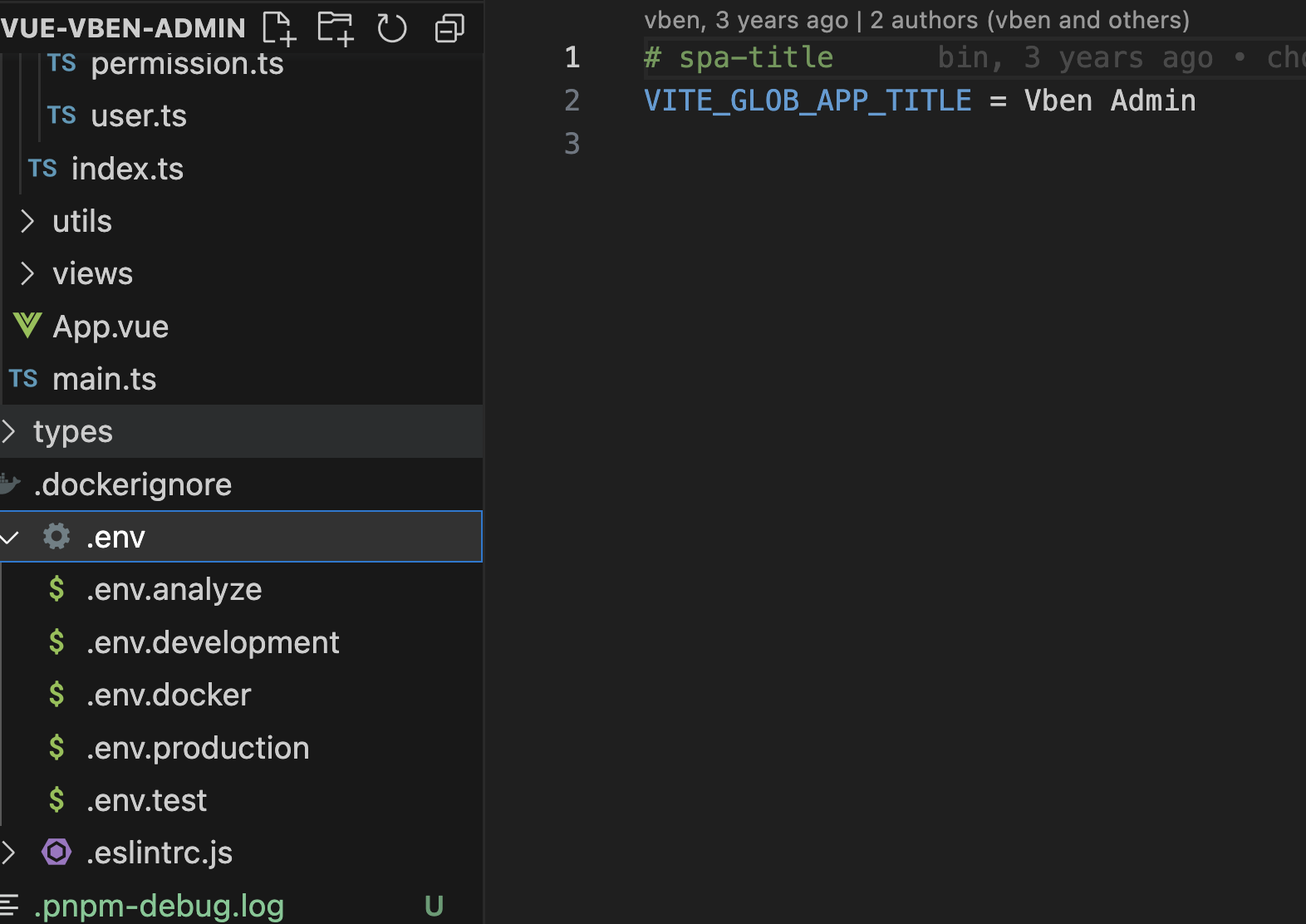Click the New Folder icon in explorer header
1306x924 pixels.
coord(336,28)
